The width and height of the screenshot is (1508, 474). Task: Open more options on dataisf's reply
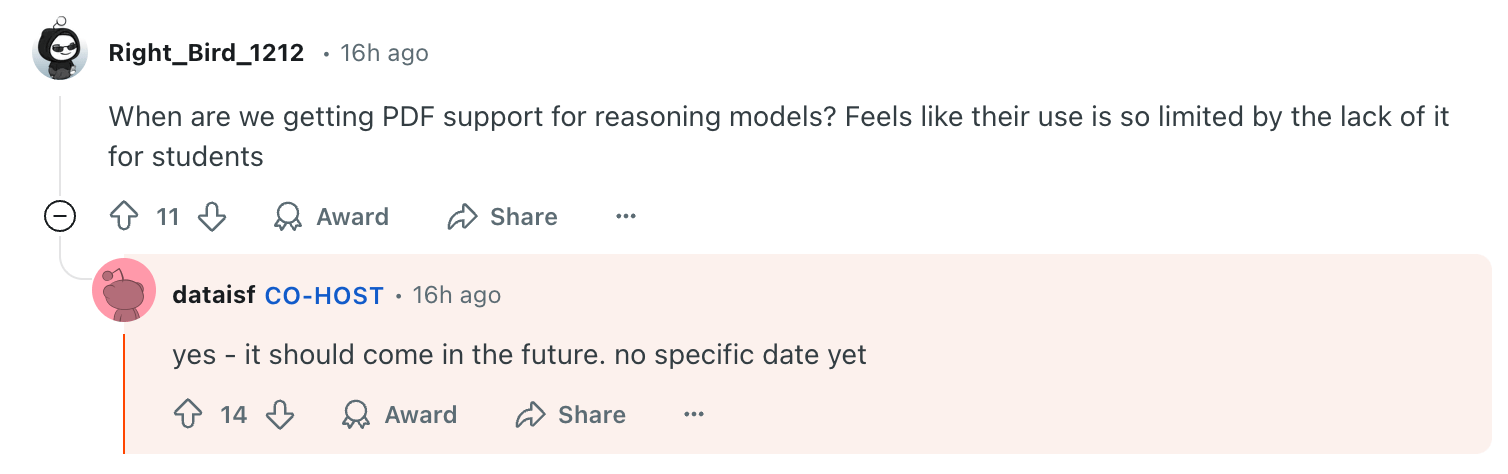pyautogui.click(x=694, y=414)
